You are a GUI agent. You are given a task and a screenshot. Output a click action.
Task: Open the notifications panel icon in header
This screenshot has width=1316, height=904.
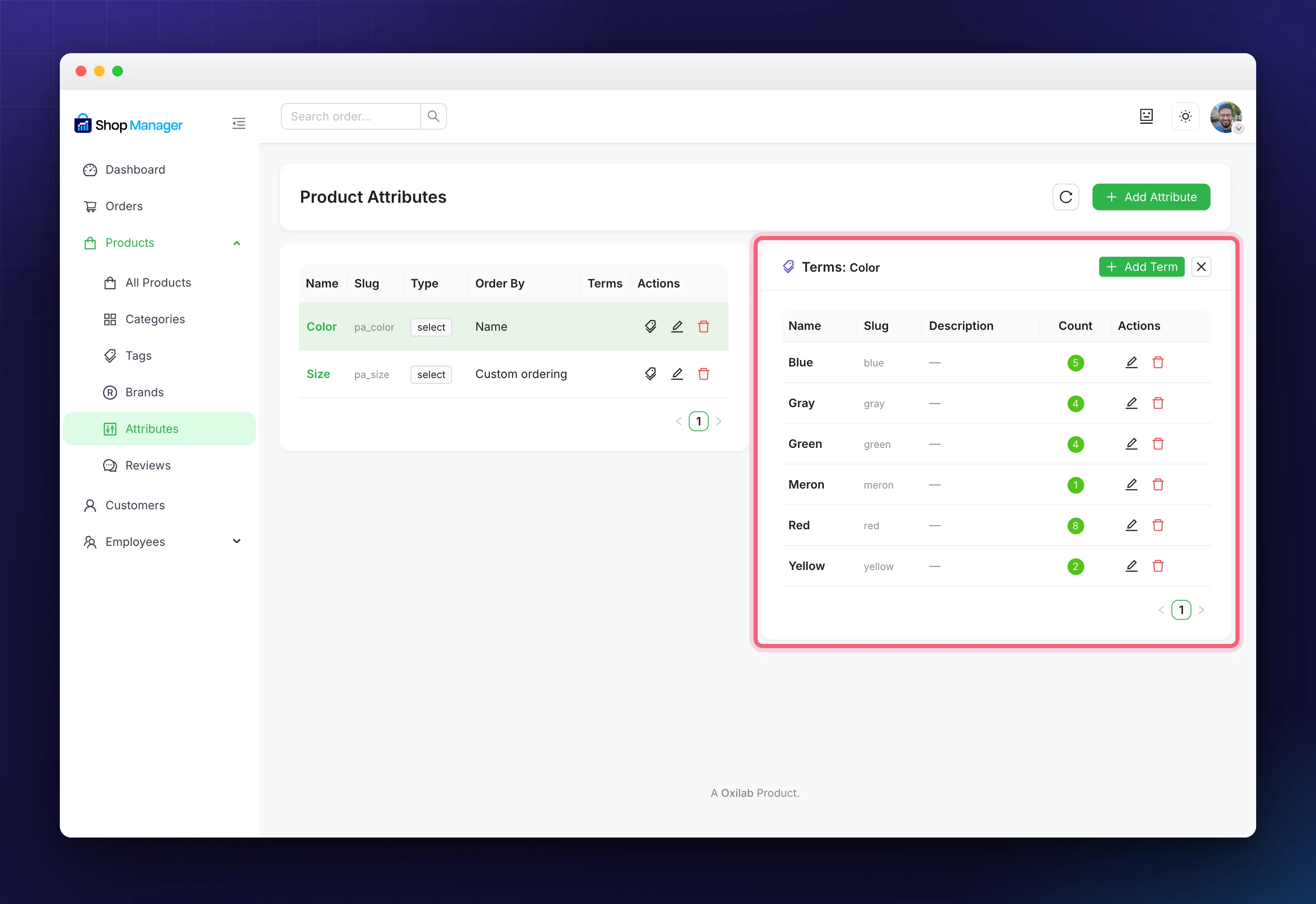(x=1146, y=117)
